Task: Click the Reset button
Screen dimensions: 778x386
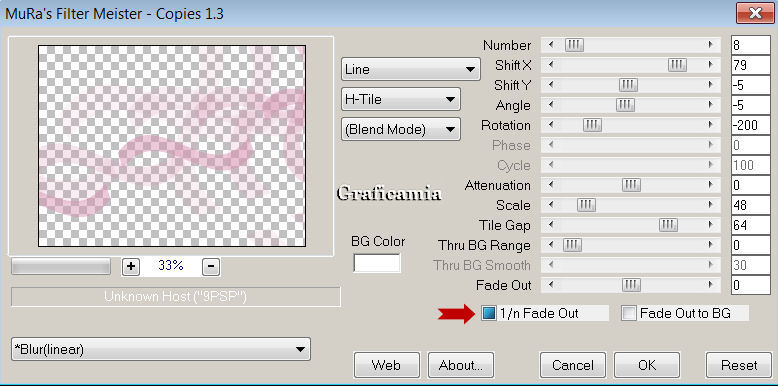Action: [x=739, y=365]
